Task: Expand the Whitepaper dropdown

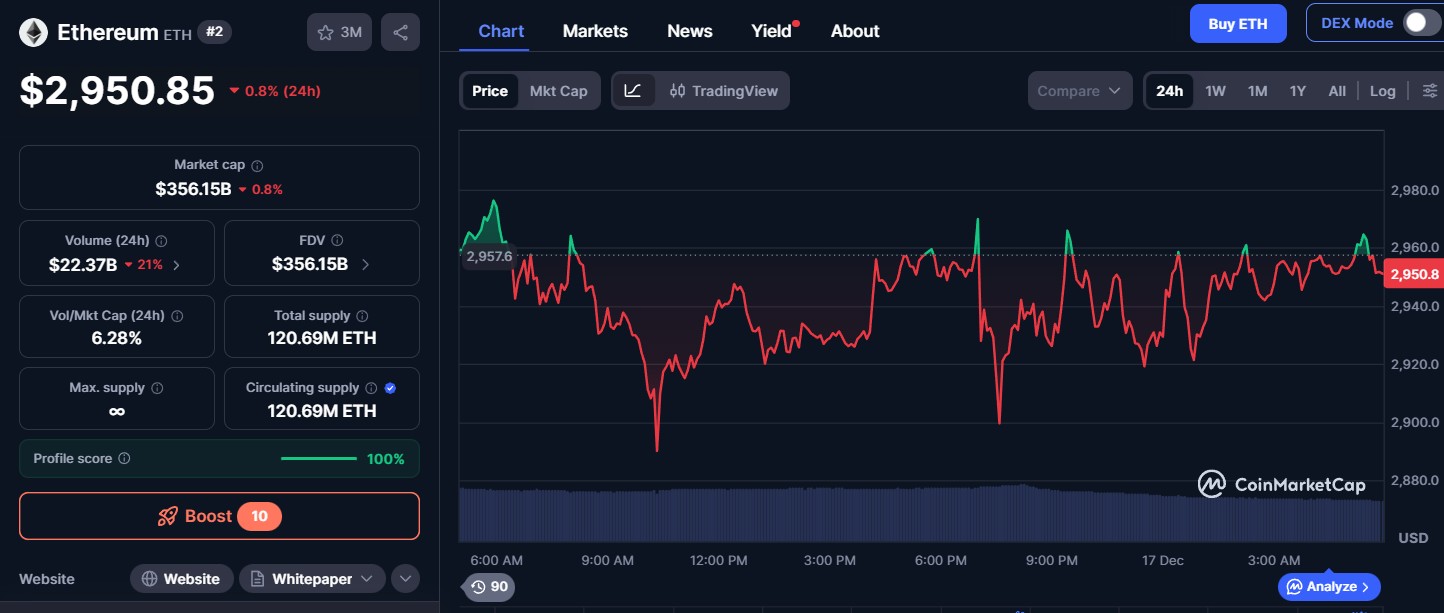Action: 369,578
